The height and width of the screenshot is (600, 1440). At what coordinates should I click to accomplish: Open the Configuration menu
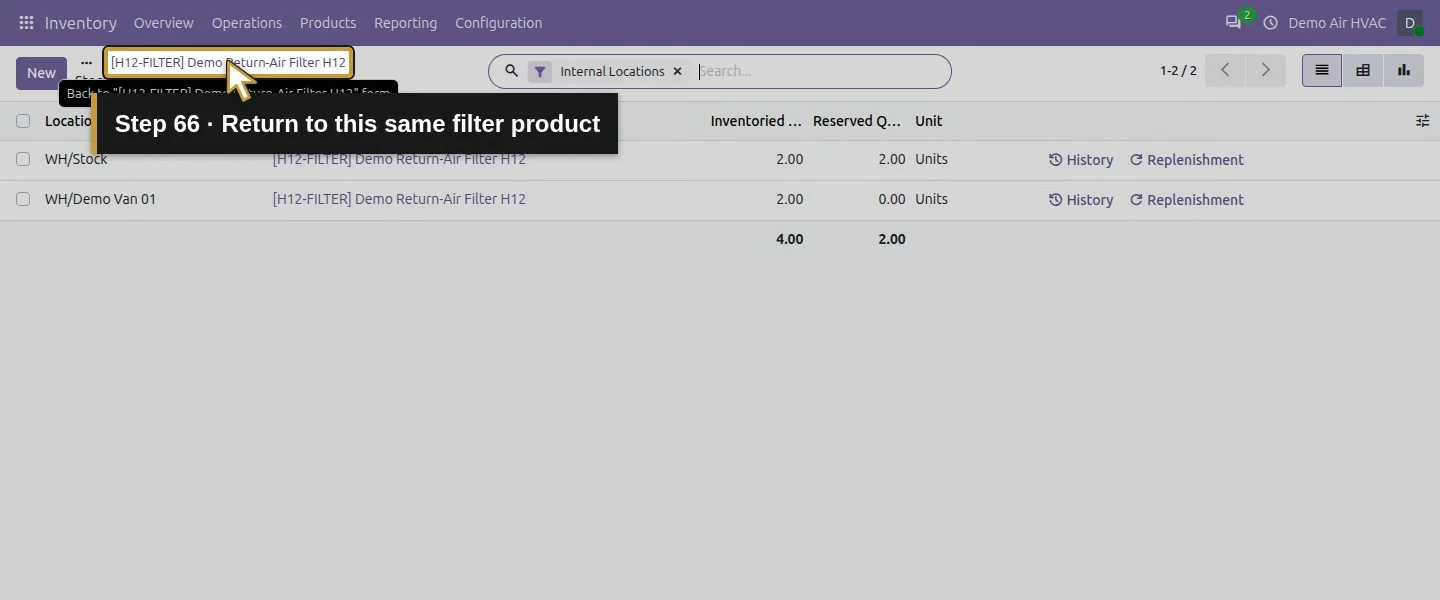point(499,22)
